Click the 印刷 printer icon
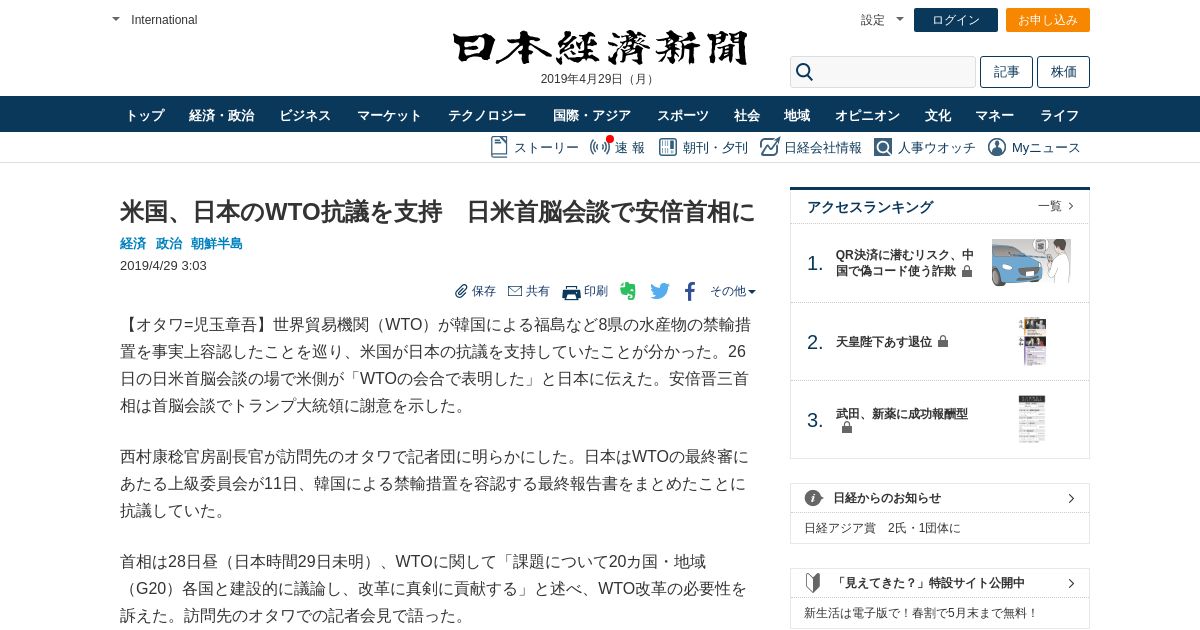 pyautogui.click(x=571, y=292)
